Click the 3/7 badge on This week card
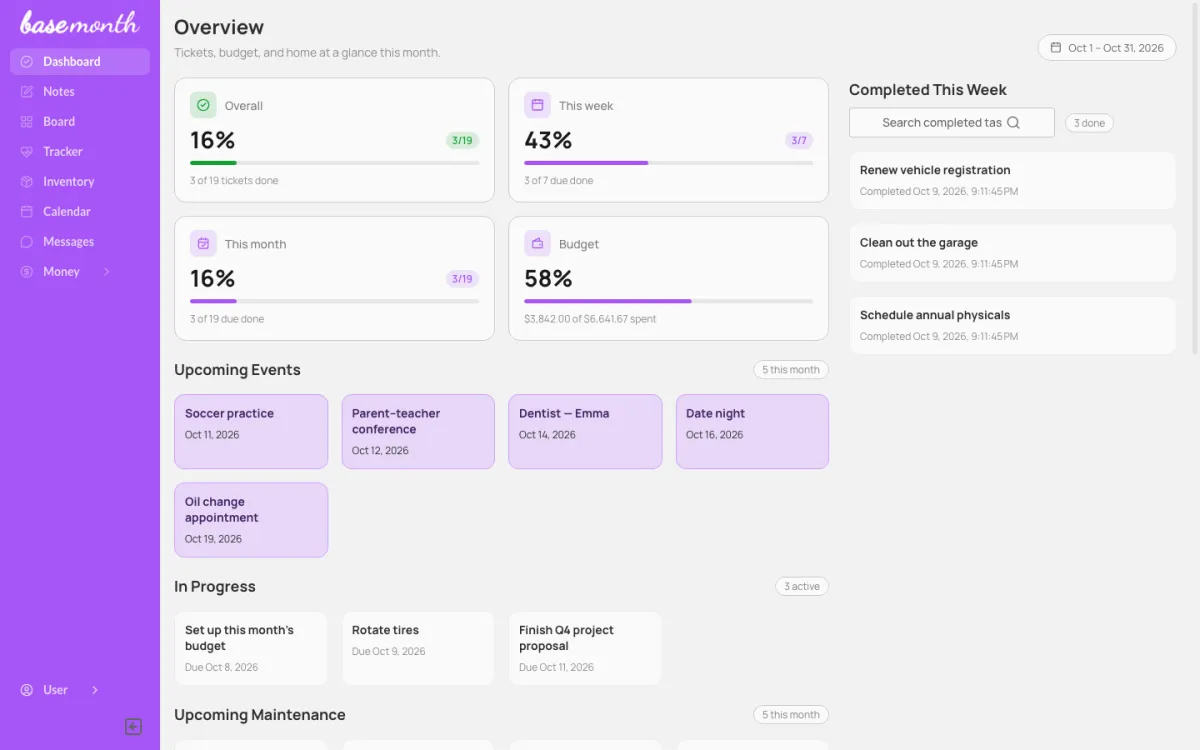 click(x=799, y=141)
